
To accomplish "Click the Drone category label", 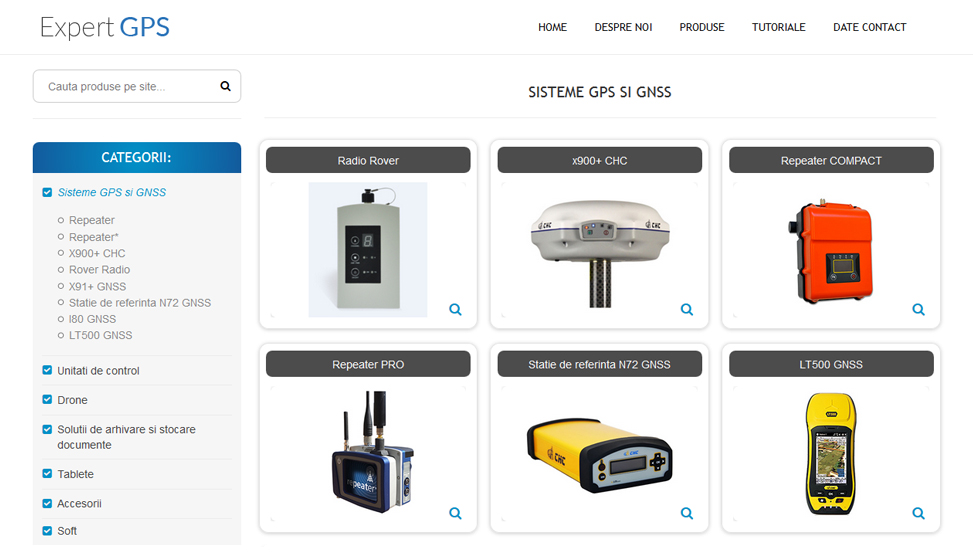I will coord(72,400).
